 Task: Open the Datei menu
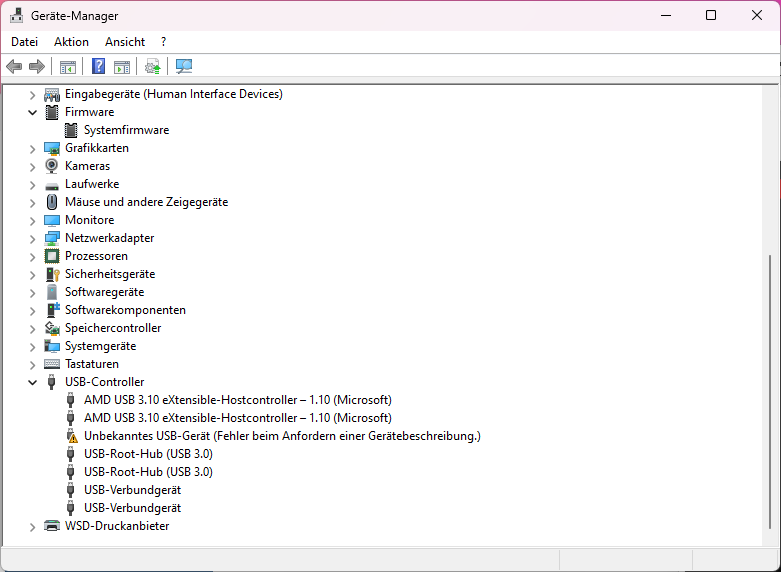point(24,42)
